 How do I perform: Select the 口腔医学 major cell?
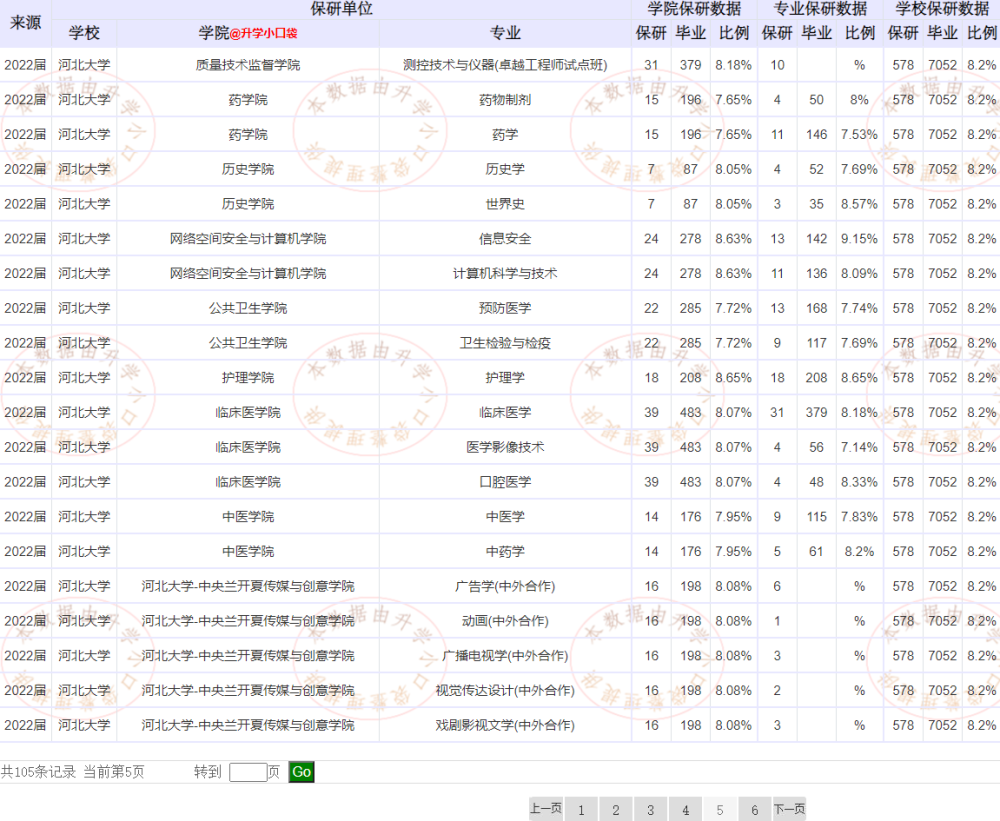click(x=505, y=482)
